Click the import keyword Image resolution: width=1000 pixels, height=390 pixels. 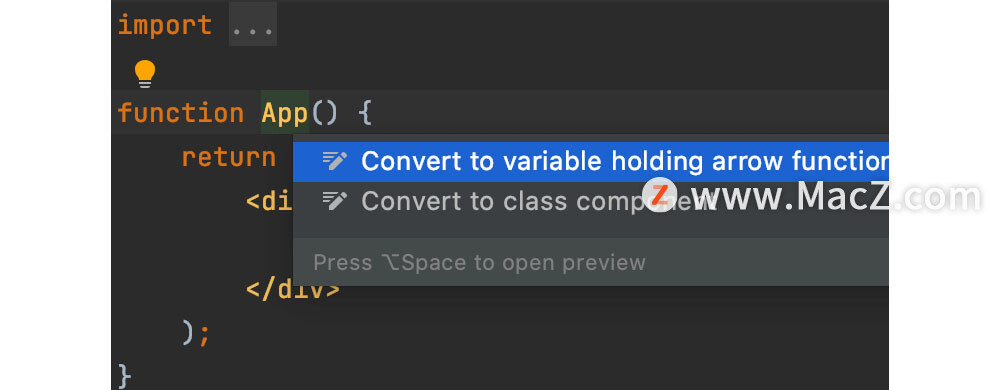(x=165, y=26)
